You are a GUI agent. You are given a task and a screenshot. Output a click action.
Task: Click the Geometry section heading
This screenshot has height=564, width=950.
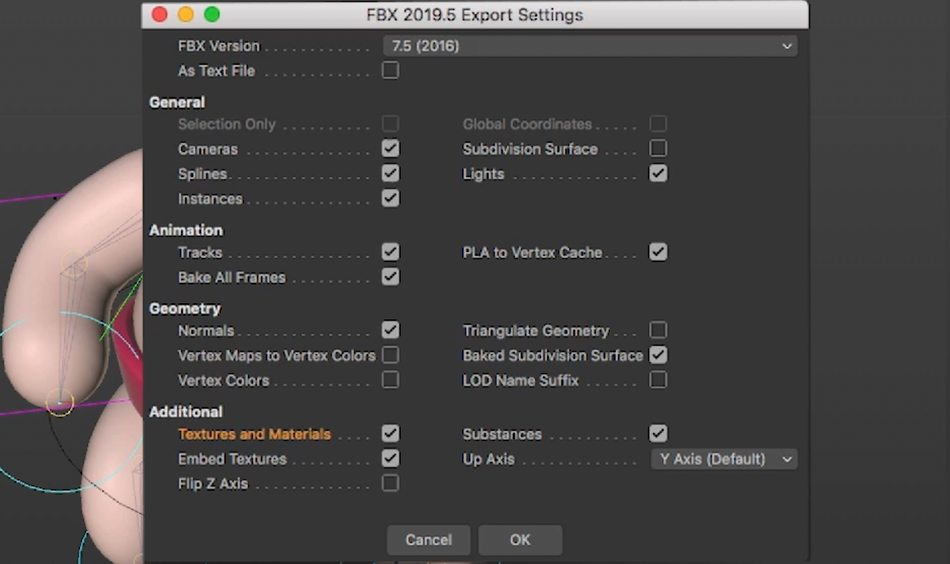click(x=185, y=309)
